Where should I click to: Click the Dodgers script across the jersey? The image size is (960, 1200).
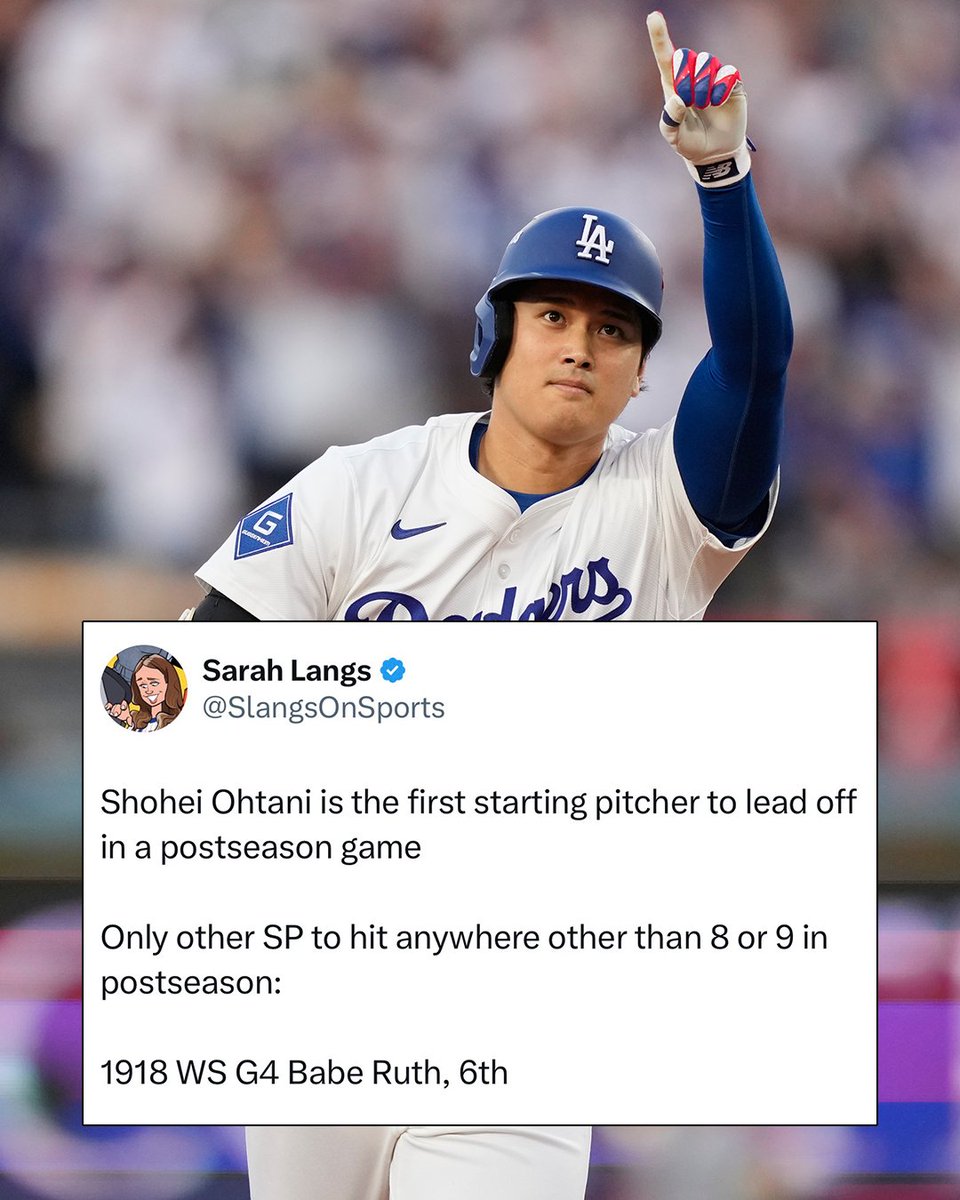[489, 597]
